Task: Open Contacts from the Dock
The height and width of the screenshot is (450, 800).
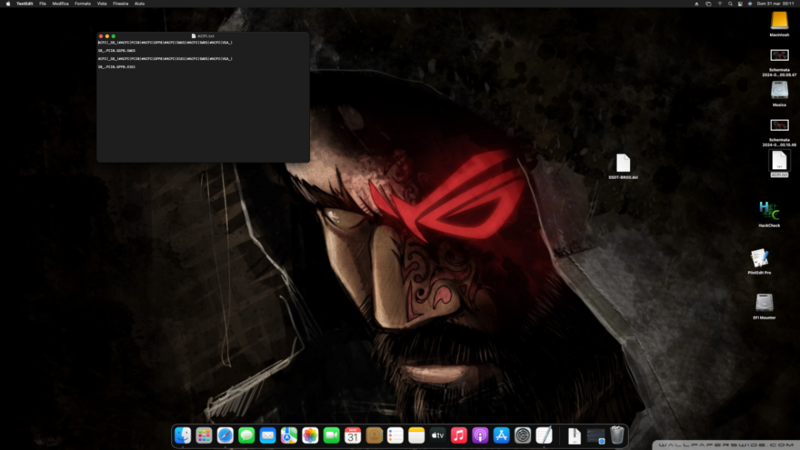Action: [x=374, y=436]
